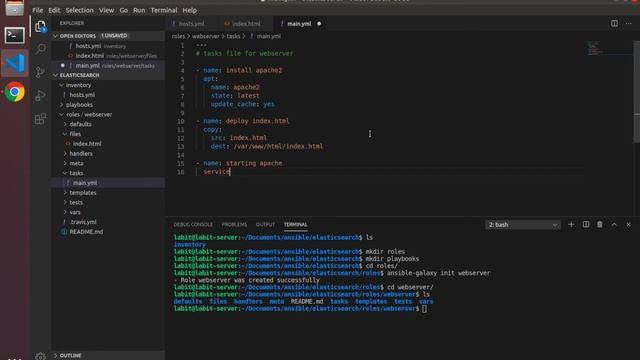Select main.yml in Open Editors list
Viewport: 640px width, 360px height.
[108, 66]
